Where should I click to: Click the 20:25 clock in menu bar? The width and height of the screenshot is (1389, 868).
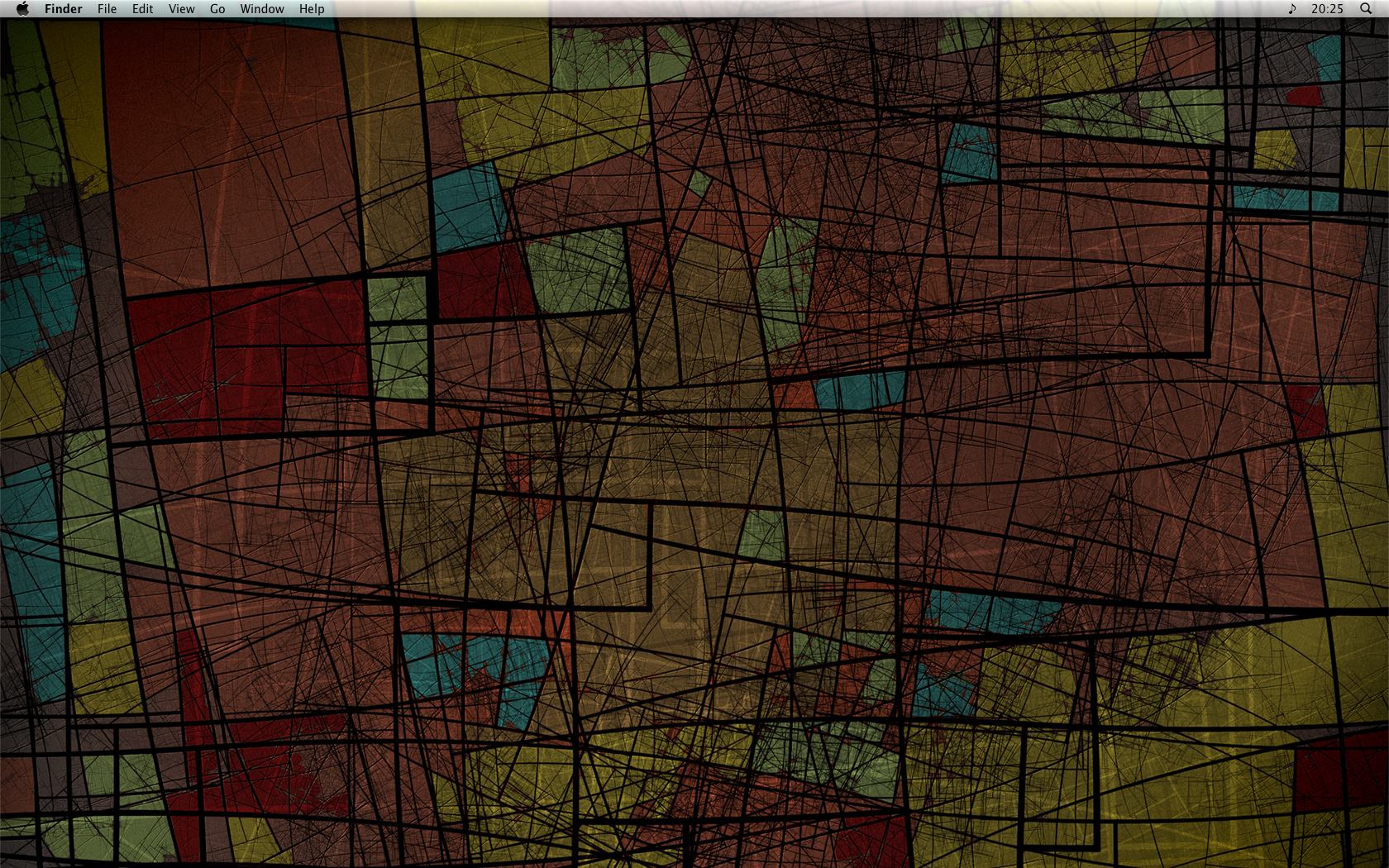[1328, 8]
